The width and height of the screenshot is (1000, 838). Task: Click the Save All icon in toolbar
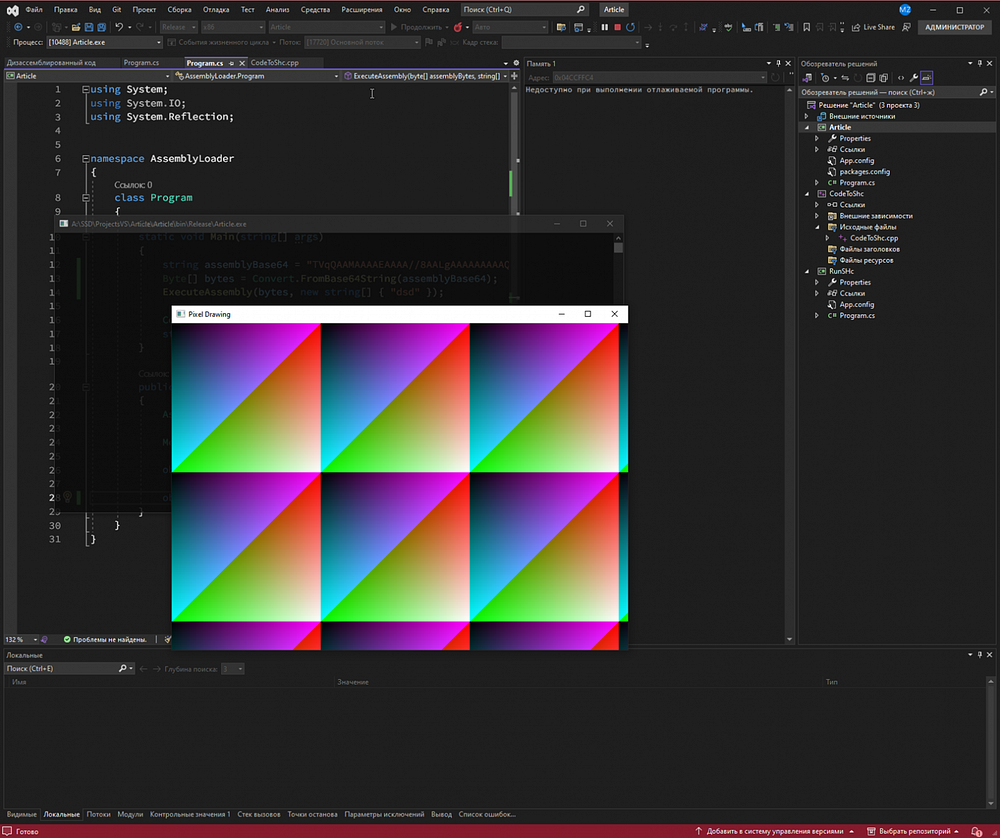point(101,27)
